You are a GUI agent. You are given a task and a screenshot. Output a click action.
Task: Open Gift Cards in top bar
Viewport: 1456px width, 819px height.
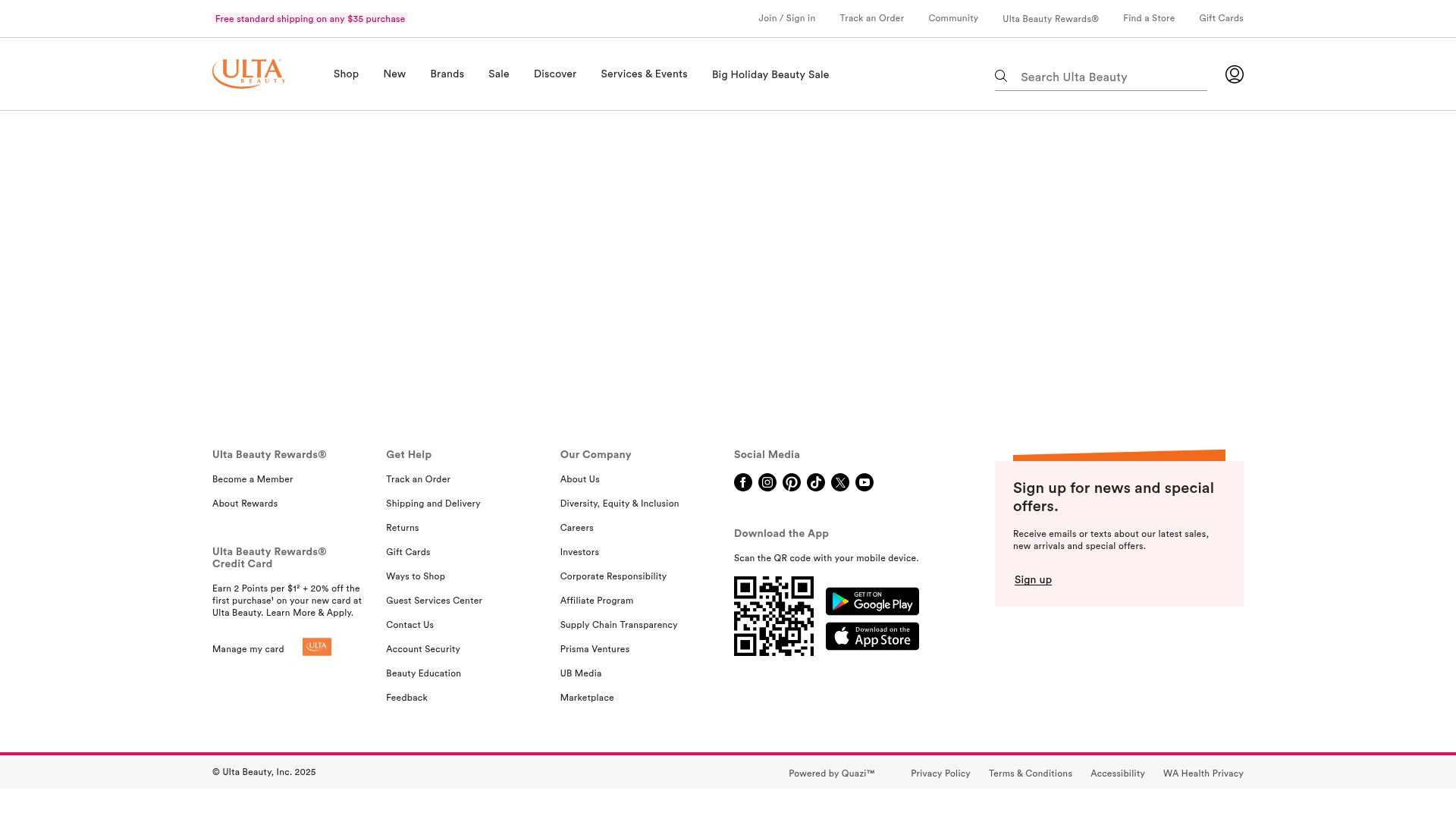(1221, 18)
